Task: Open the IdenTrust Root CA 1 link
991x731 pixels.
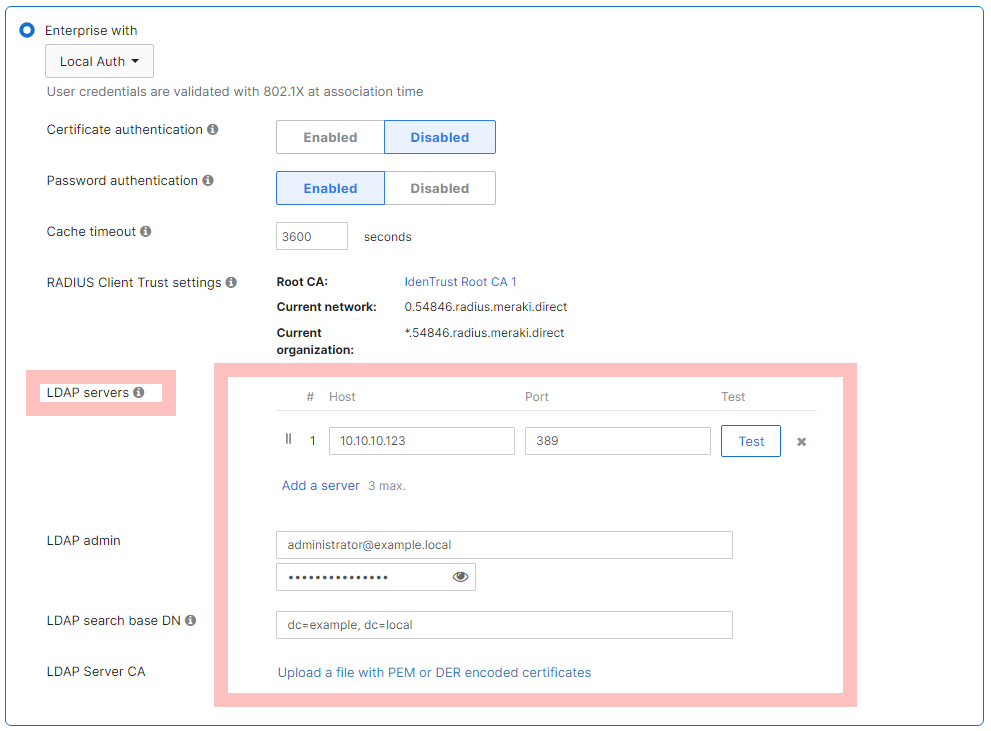Action: [x=460, y=281]
